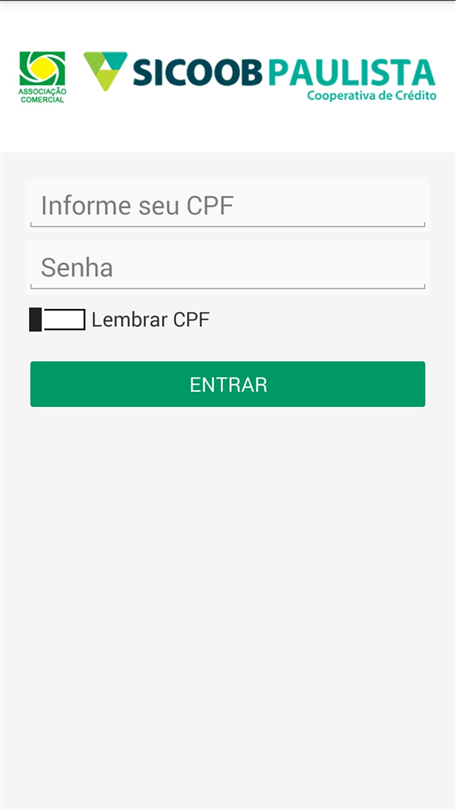Click the Associação Comercial green logo
This screenshot has width=456, height=810.
click(x=42, y=77)
